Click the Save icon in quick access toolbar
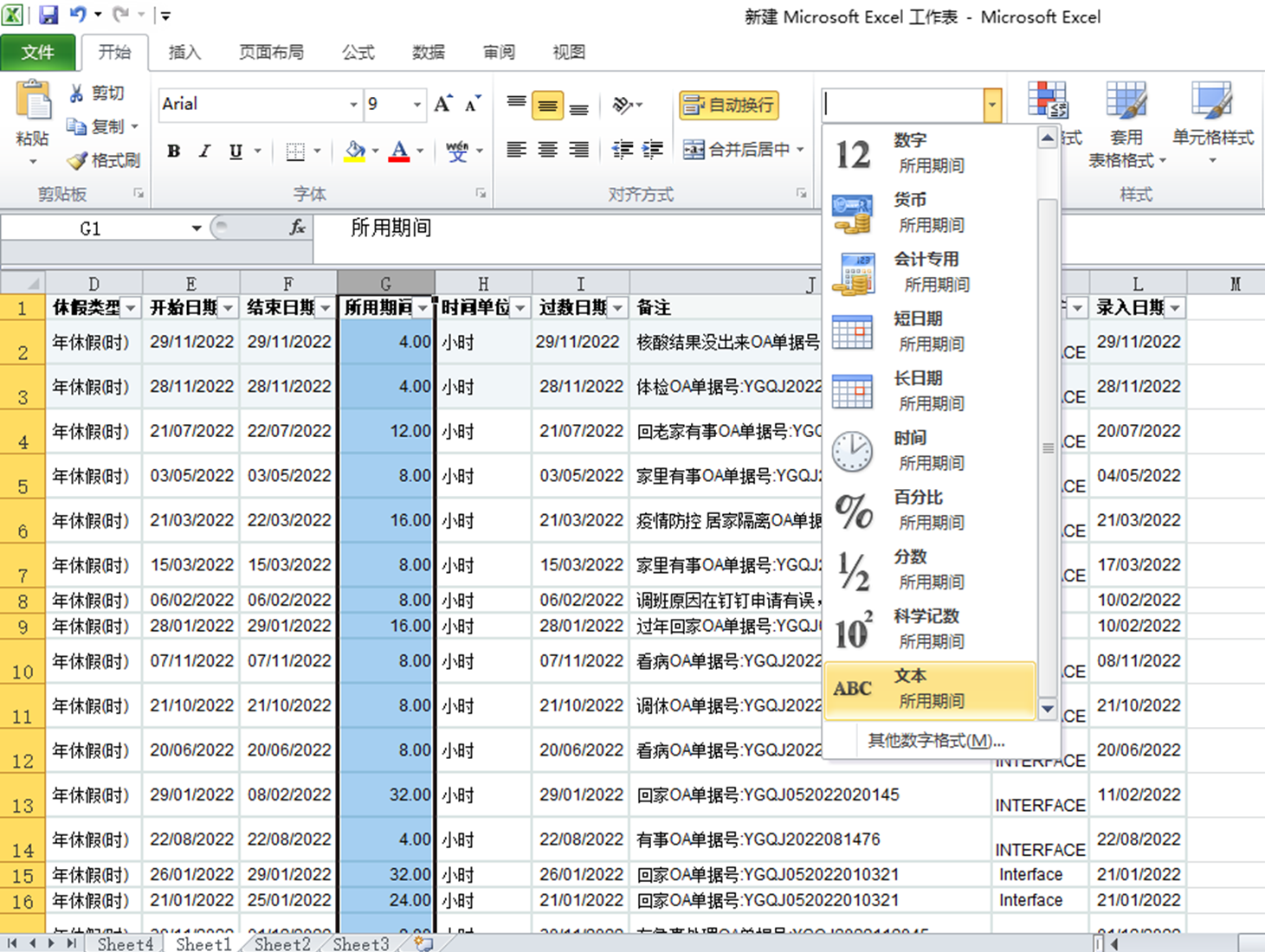The height and width of the screenshot is (952, 1265). click(48, 15)
